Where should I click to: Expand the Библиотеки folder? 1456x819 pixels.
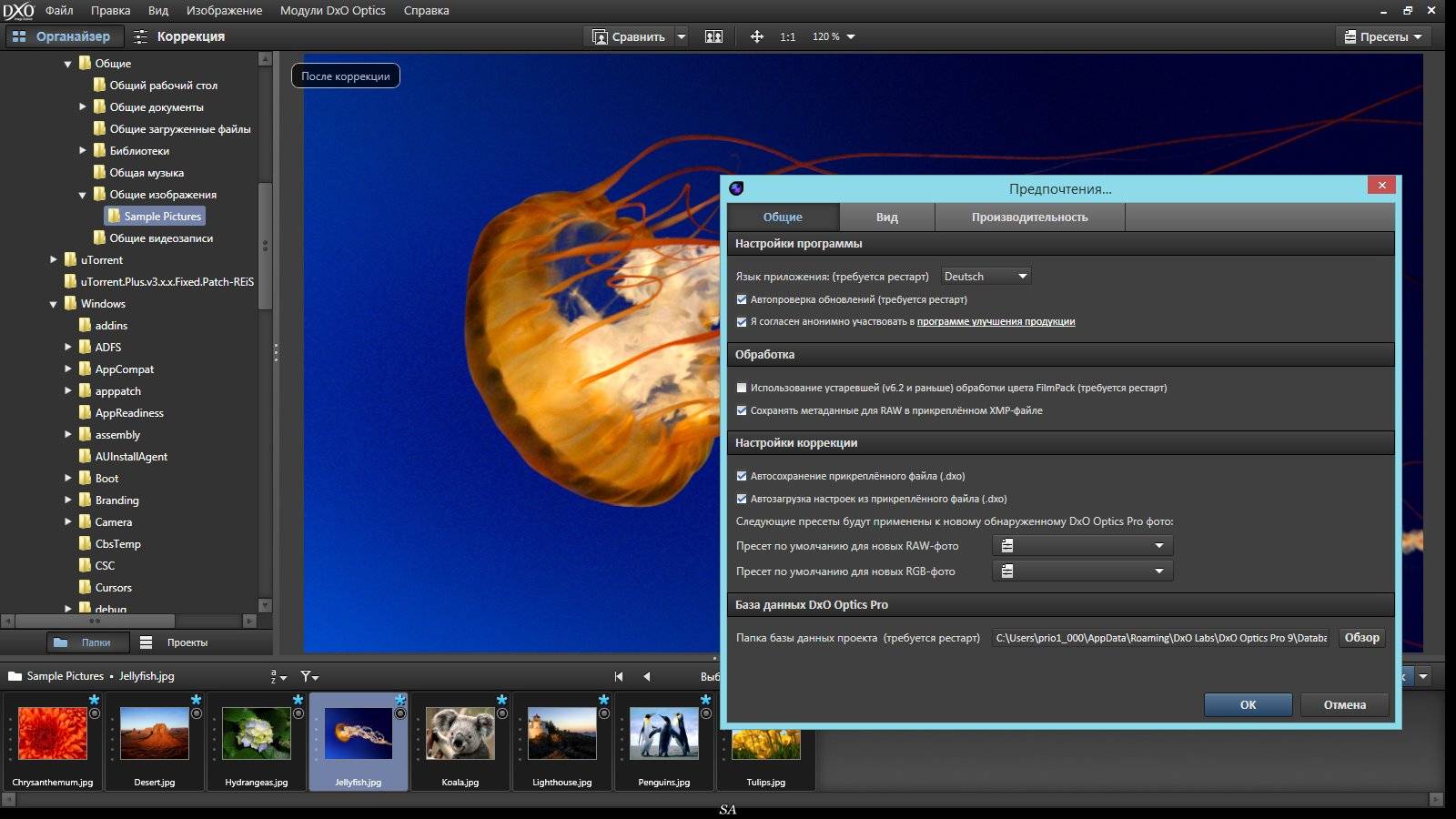[x=82, y=150]
